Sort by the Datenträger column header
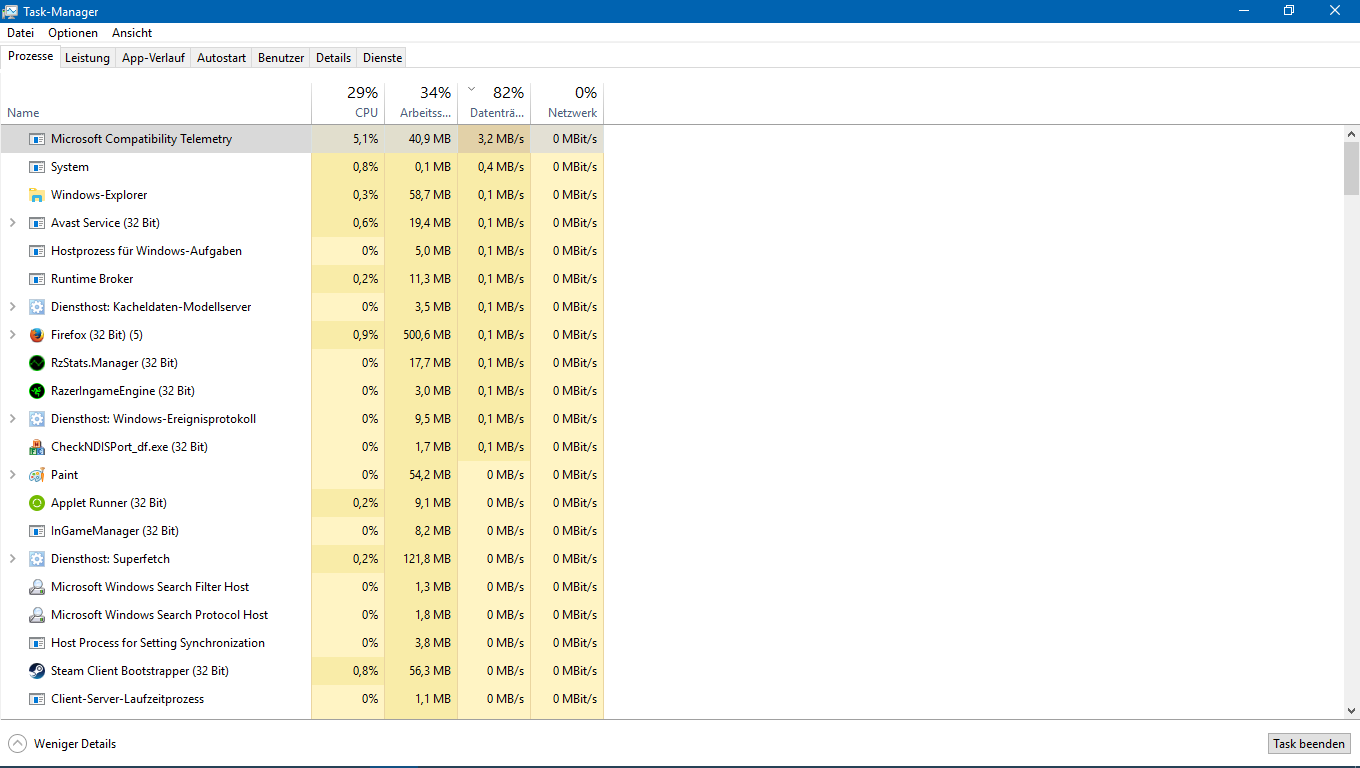This screenshot has width=1360, height=768. (494, 102)
